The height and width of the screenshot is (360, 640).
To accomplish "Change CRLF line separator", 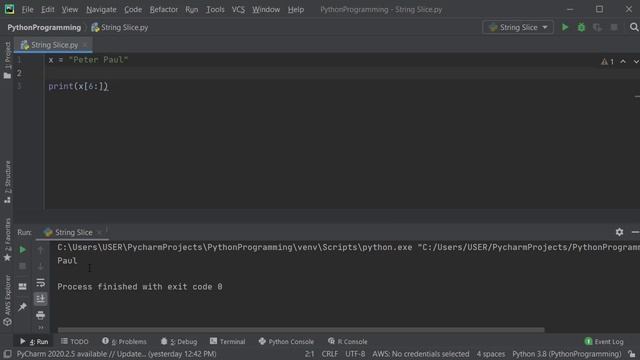I will [329, 354].
